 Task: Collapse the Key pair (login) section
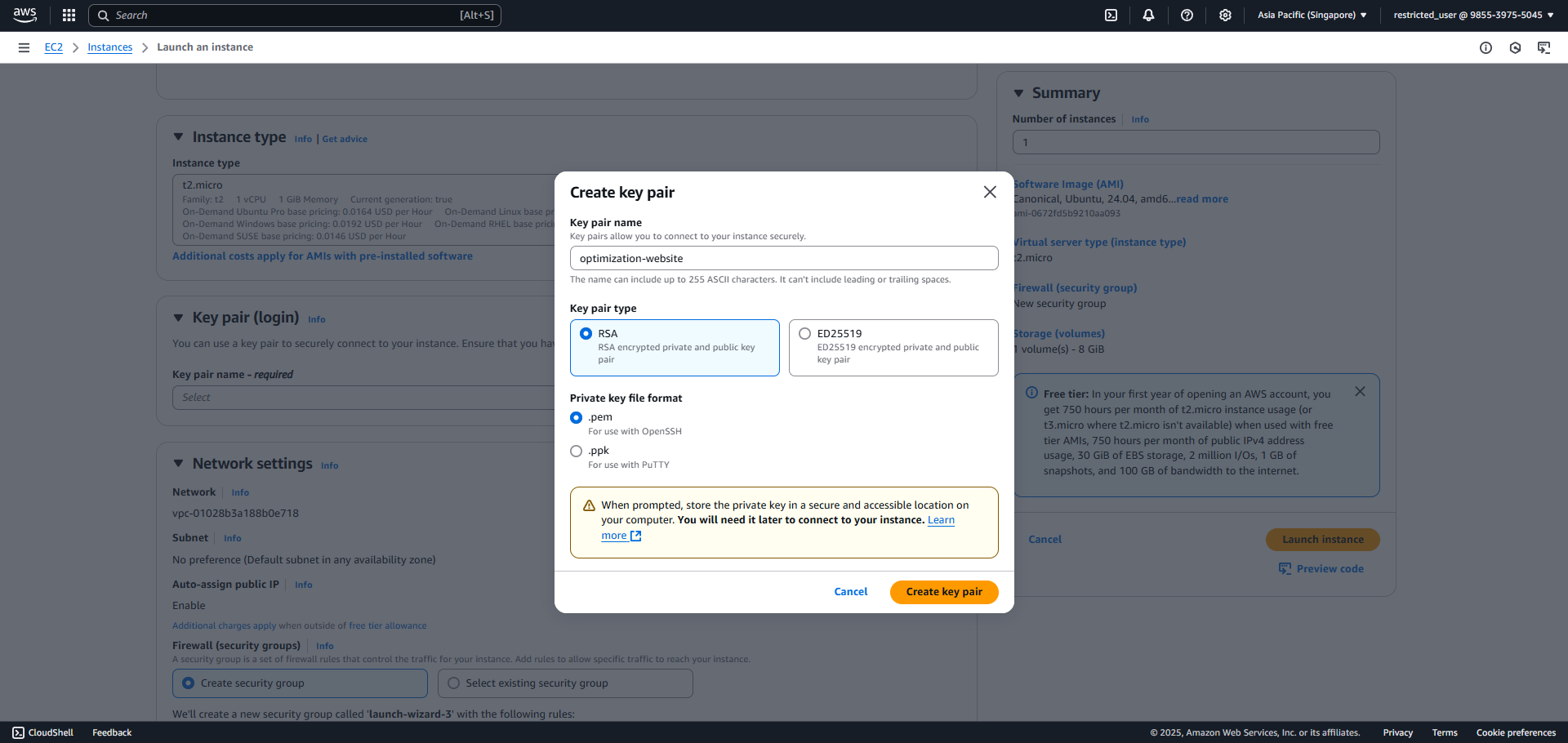tap(178, 318)
